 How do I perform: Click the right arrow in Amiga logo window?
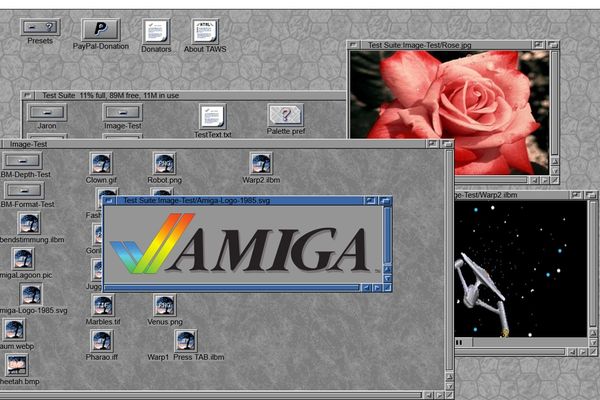377,287
